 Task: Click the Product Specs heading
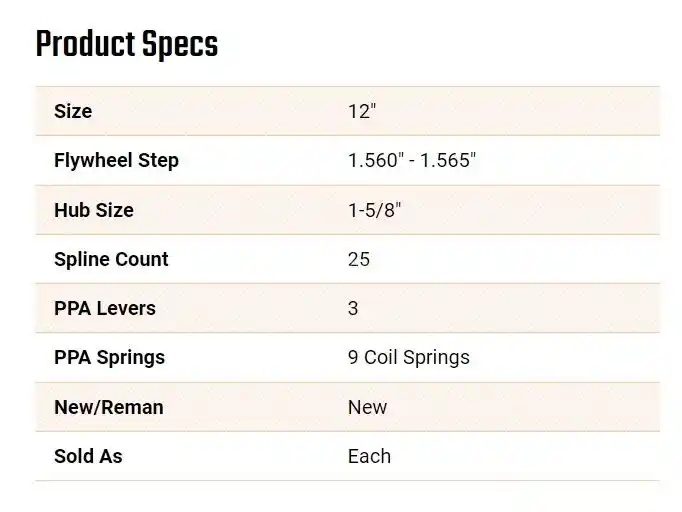coord(127,44)
